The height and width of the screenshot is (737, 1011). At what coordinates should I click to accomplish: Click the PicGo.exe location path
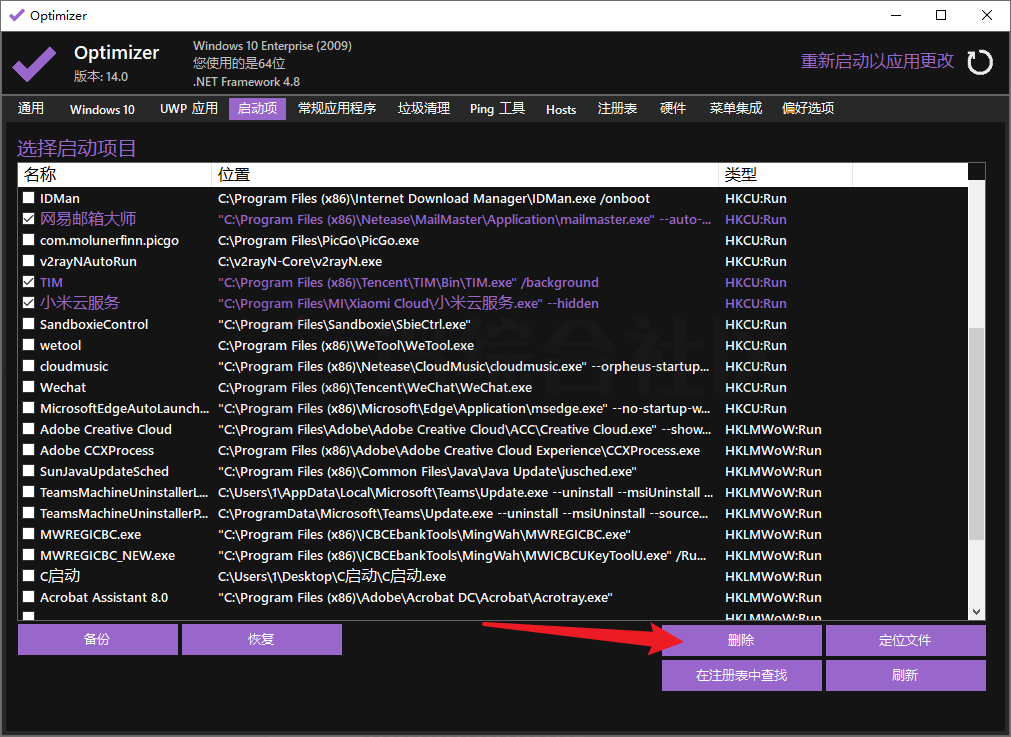pos(319,240)
